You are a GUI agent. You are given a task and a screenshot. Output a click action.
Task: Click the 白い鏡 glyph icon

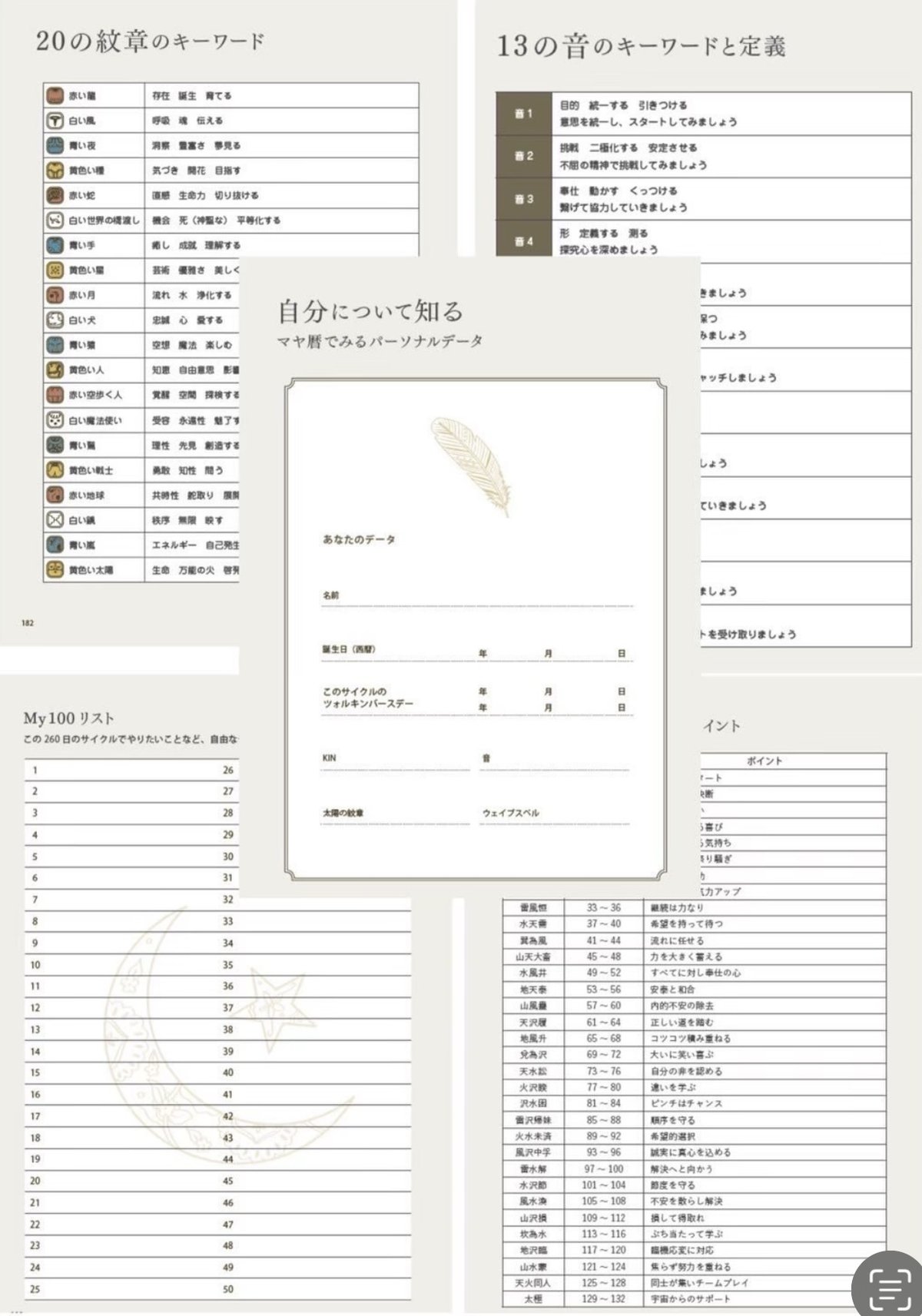pos(55,520)
